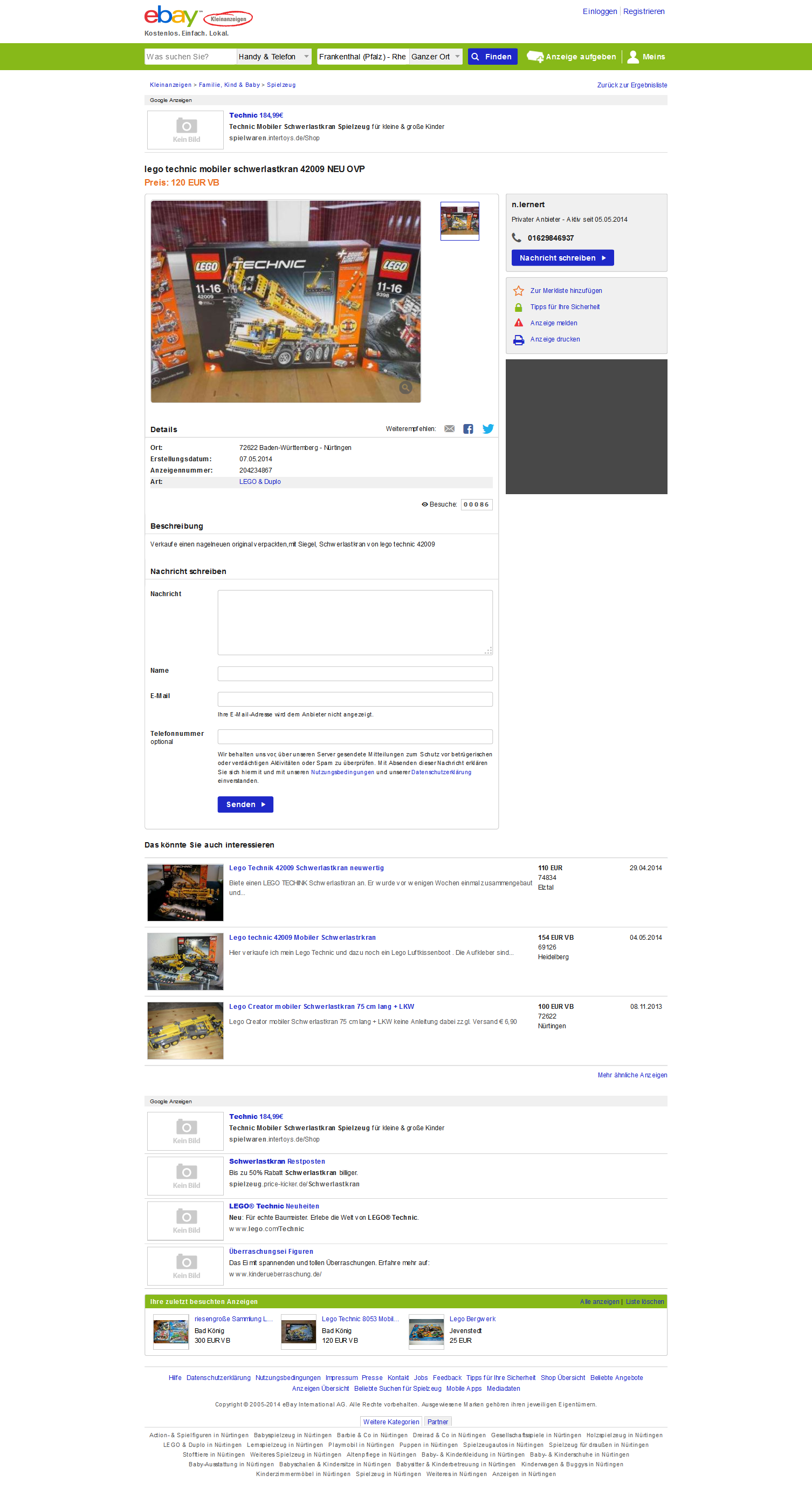Screen dimensions: 812x1496
Task: Open Nutzungsbedingungen link in message form
Action: [x=342, y=772]
